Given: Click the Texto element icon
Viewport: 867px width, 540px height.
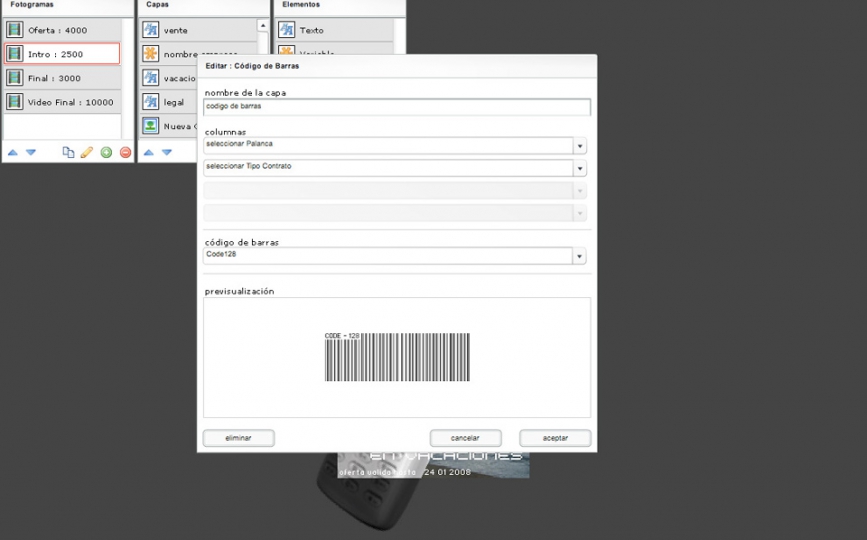Looking at the screenshot, I should coord(286,30).
